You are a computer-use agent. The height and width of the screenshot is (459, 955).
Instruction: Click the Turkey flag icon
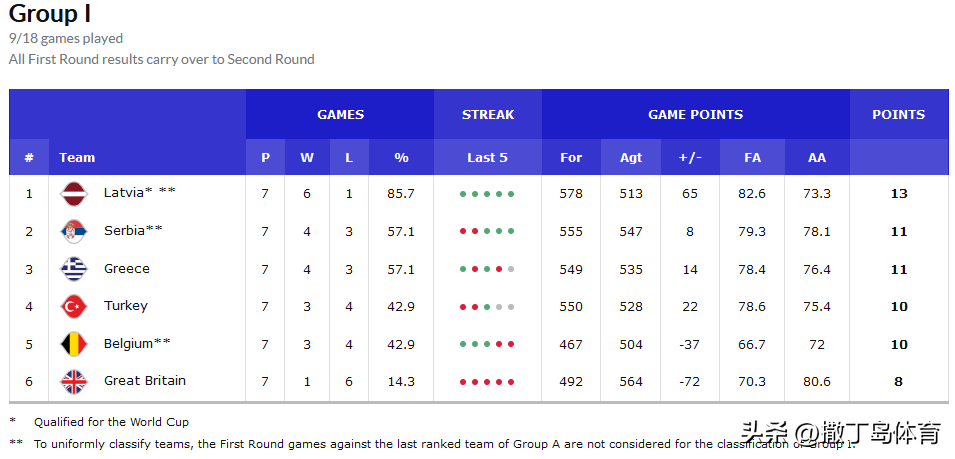(75, 306)
